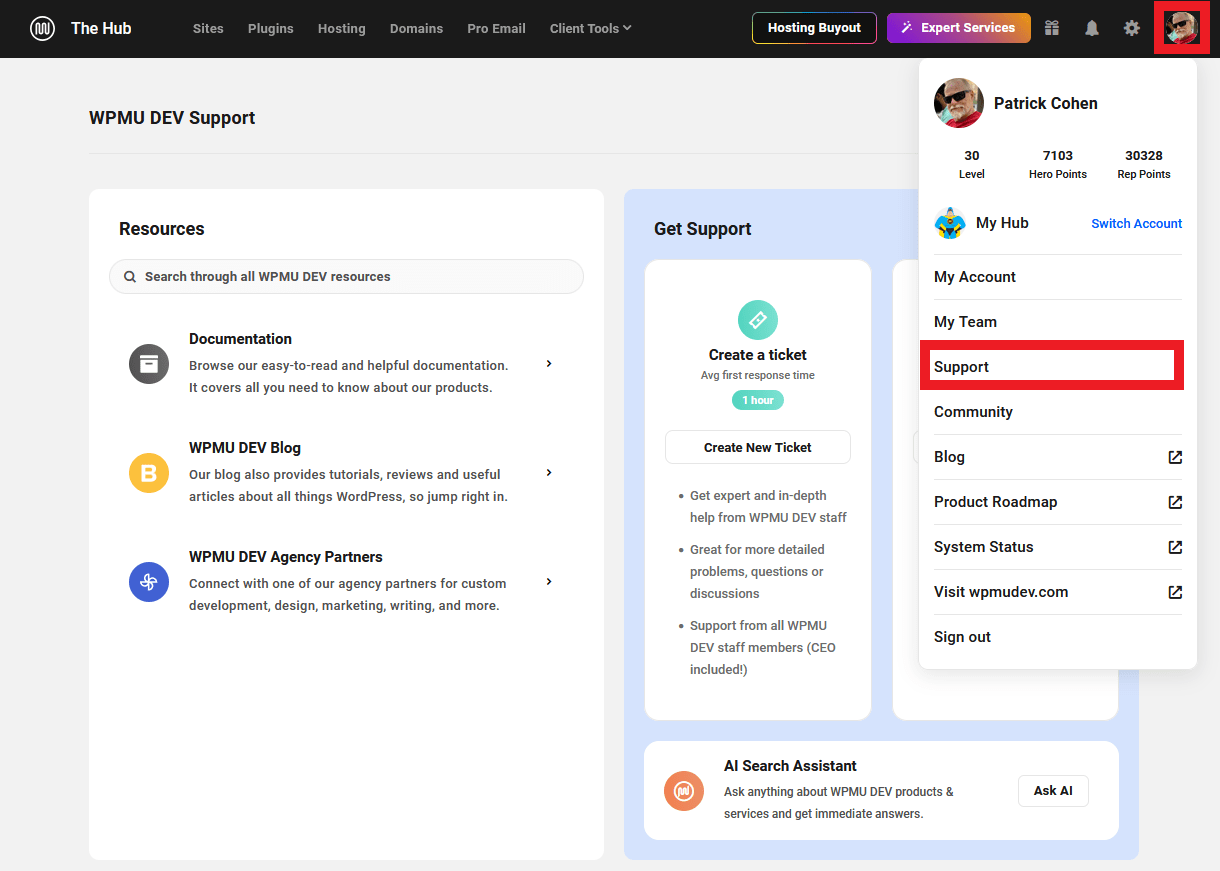
Task: Click the AI Search Assistant heading
Action: (x=790, y=766)
